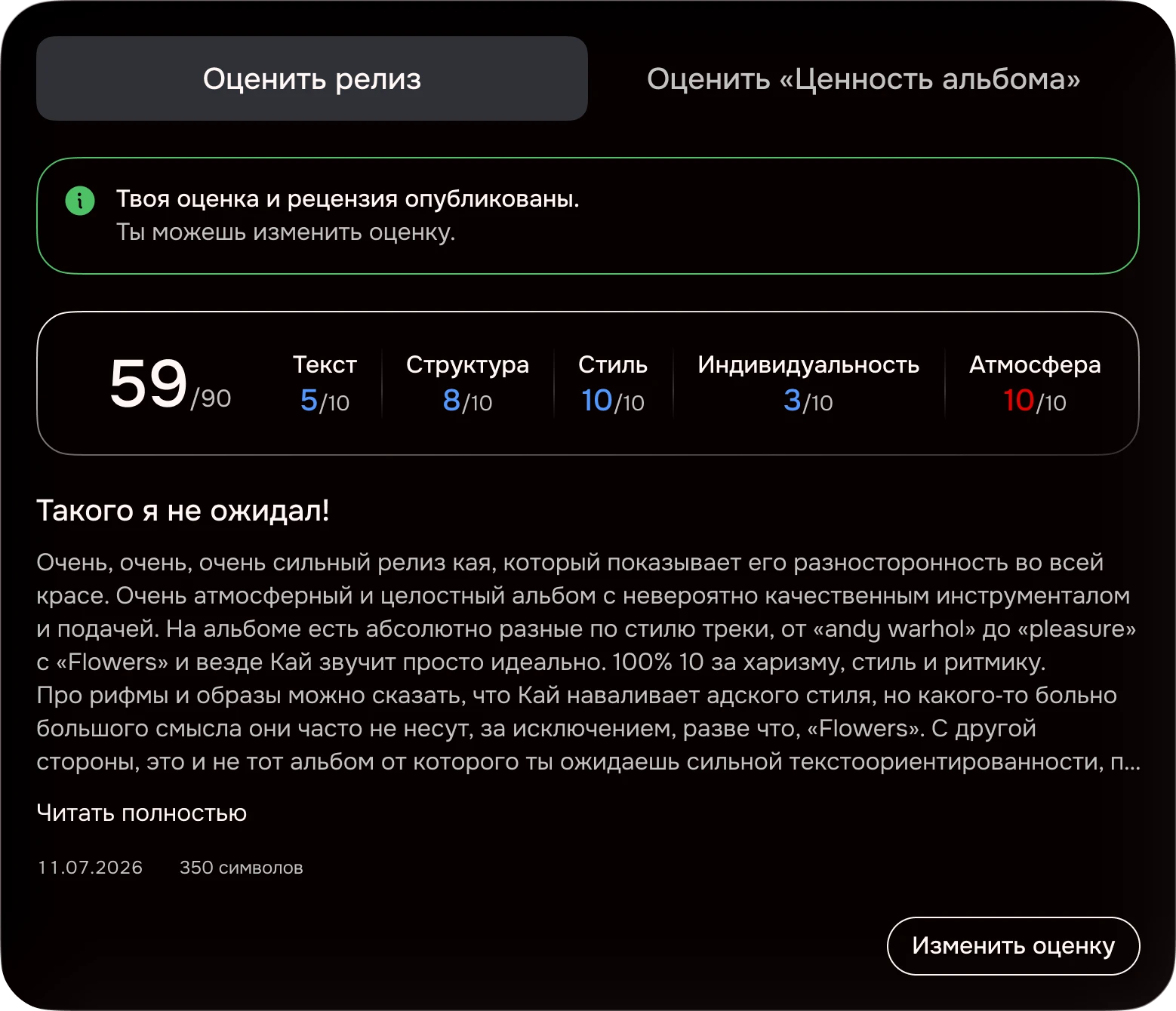Select the review title «Такого я не ожидал!»
Screen dimensions: 1176x1011
coord(183,511)
